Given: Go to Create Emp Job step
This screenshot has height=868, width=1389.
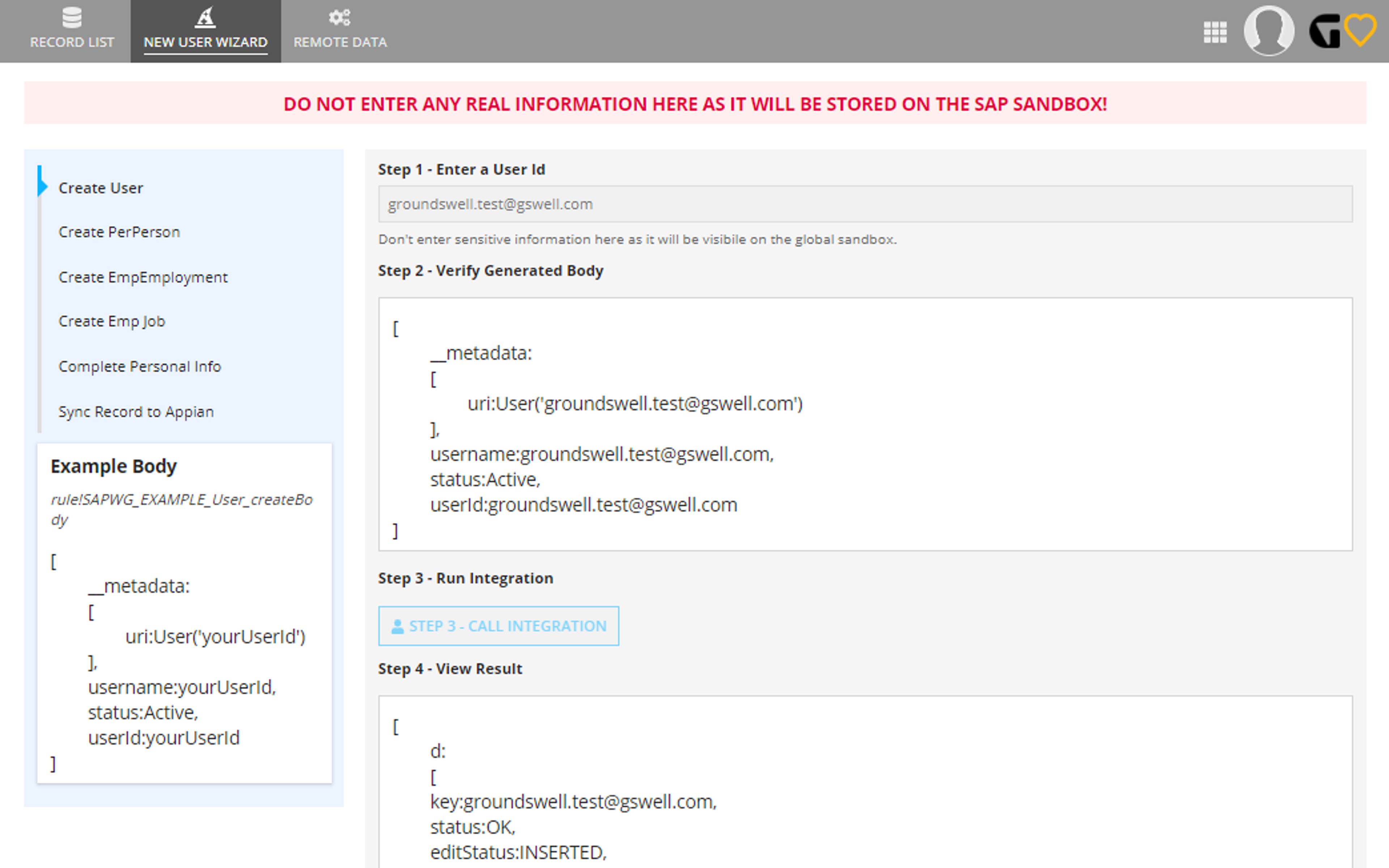Looking at the screenshot, I should [112, 322].
